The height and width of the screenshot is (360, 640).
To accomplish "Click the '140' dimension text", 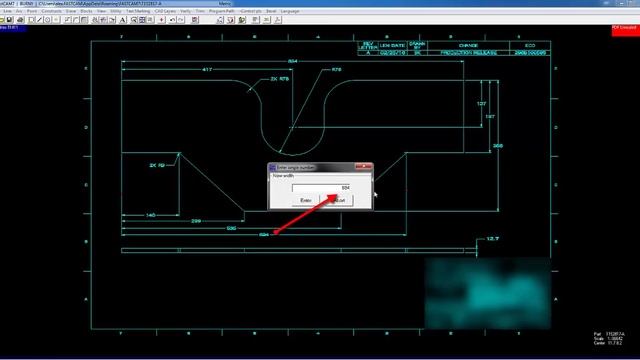I will [x=151, y=215].
